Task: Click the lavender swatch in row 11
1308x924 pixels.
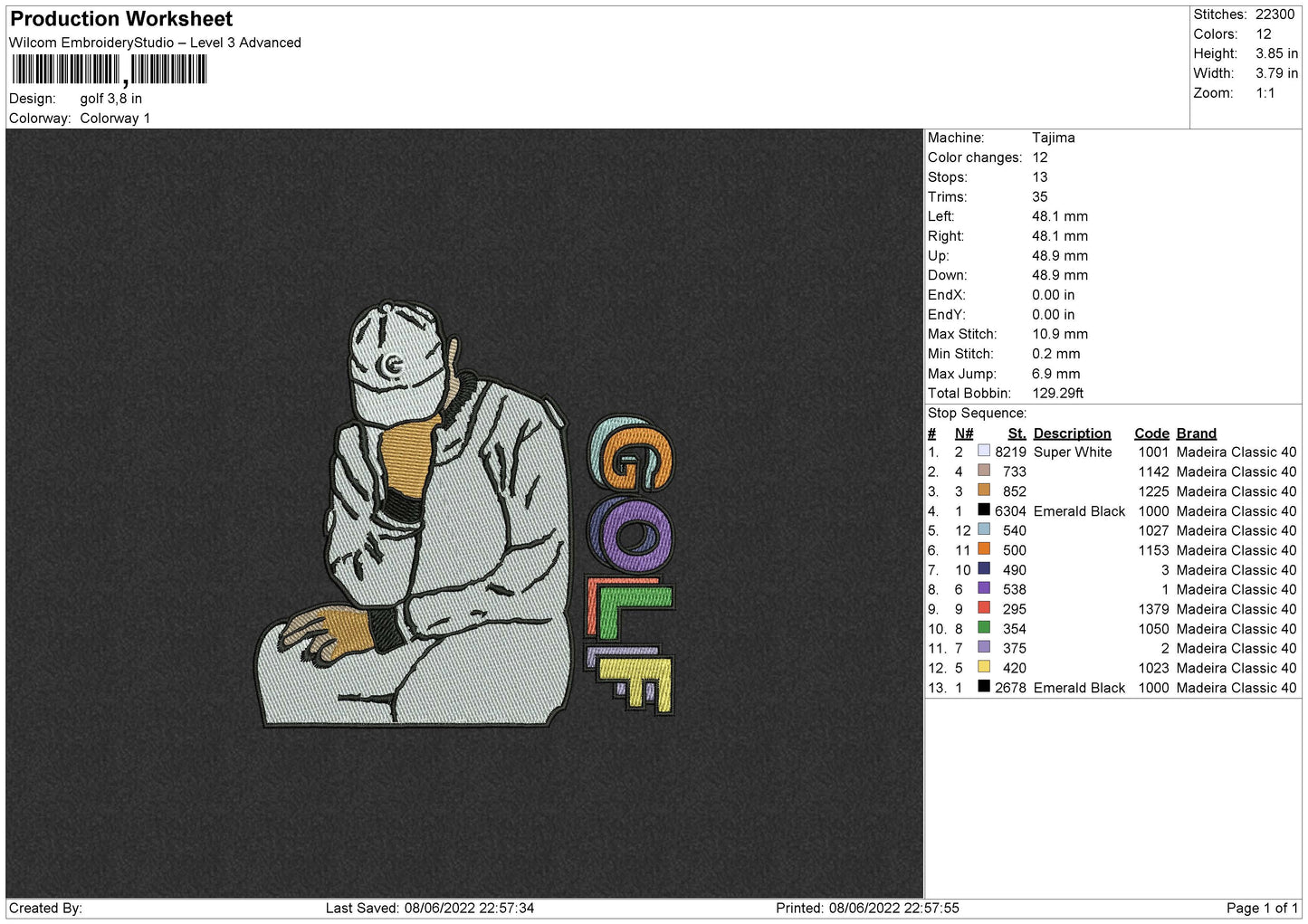Action: [984, 647]
